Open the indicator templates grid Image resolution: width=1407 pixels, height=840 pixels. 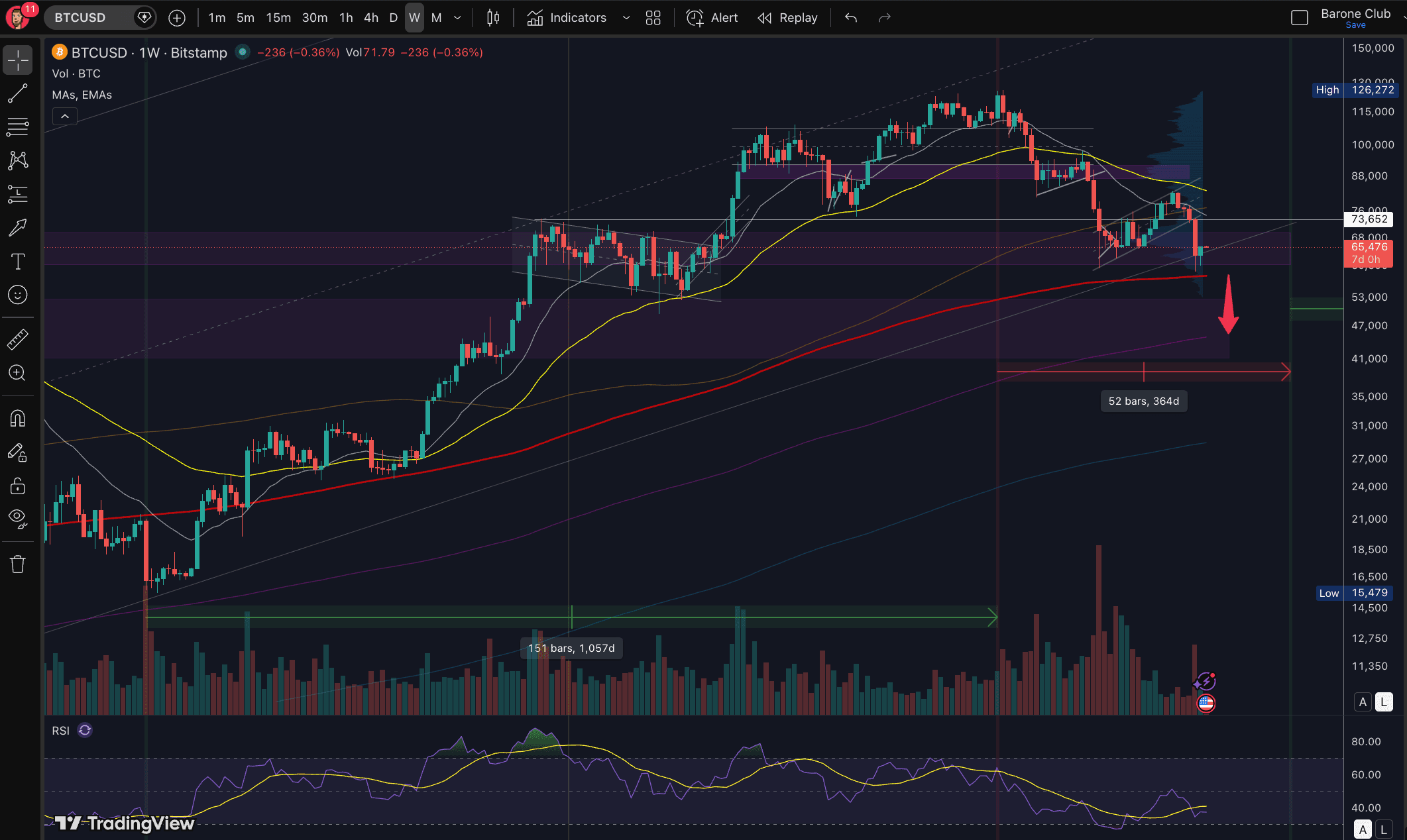(x=653, y=18)
